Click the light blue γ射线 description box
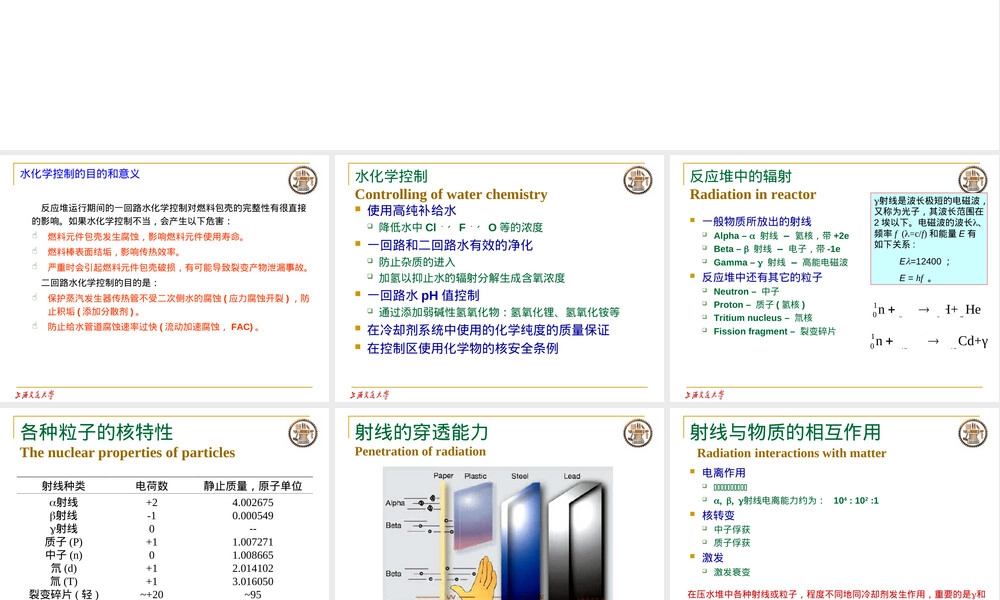This screenshot has height=600, width=1000. pyautogui.click(x=929, y=239)
